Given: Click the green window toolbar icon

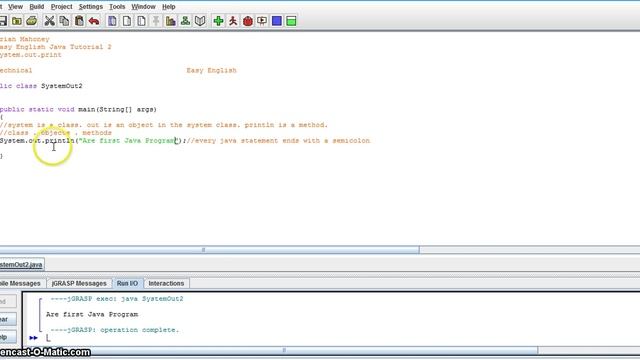Looking at the screenshot, I should 291,21.
